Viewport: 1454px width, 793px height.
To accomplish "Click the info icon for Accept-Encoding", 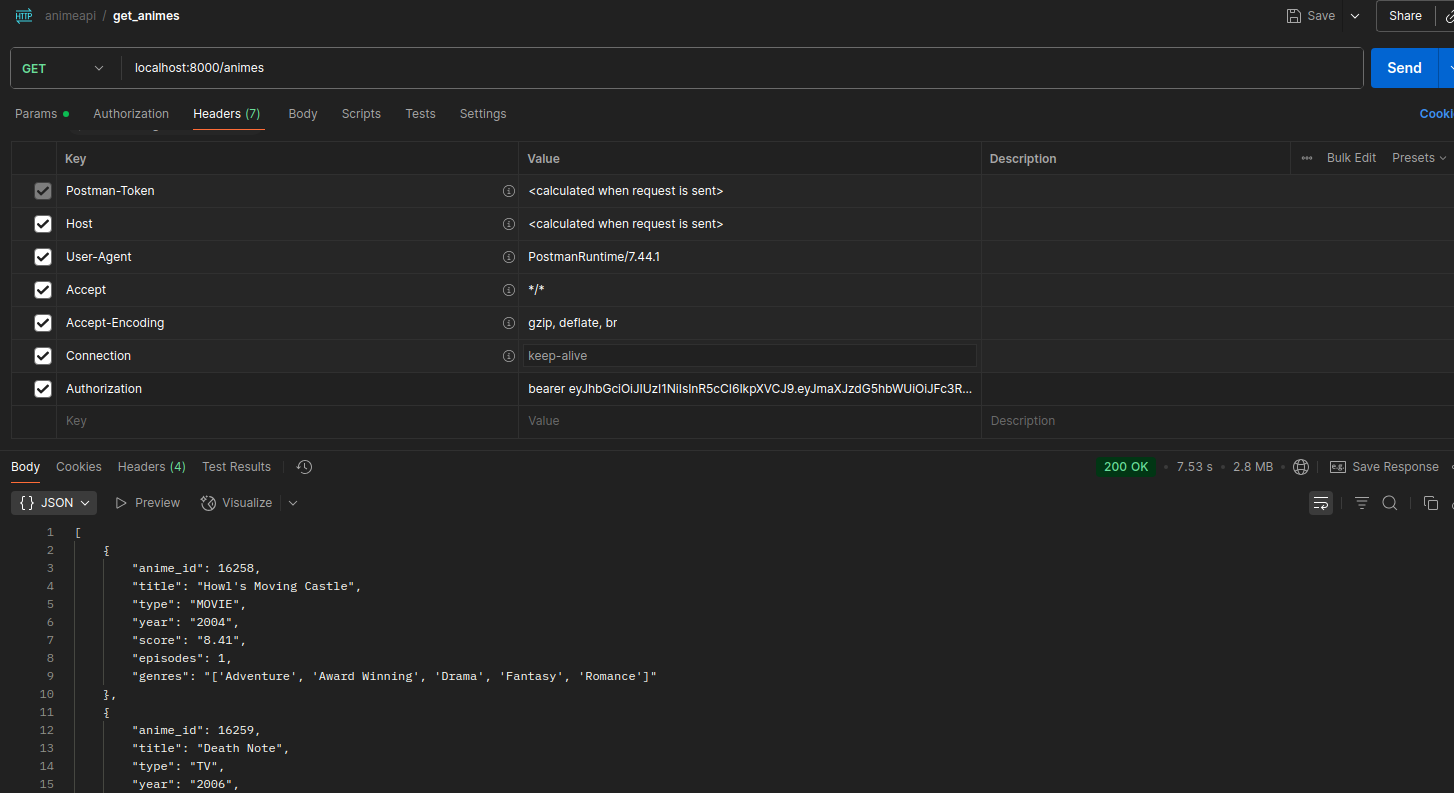I will click(x=508, y=323).
